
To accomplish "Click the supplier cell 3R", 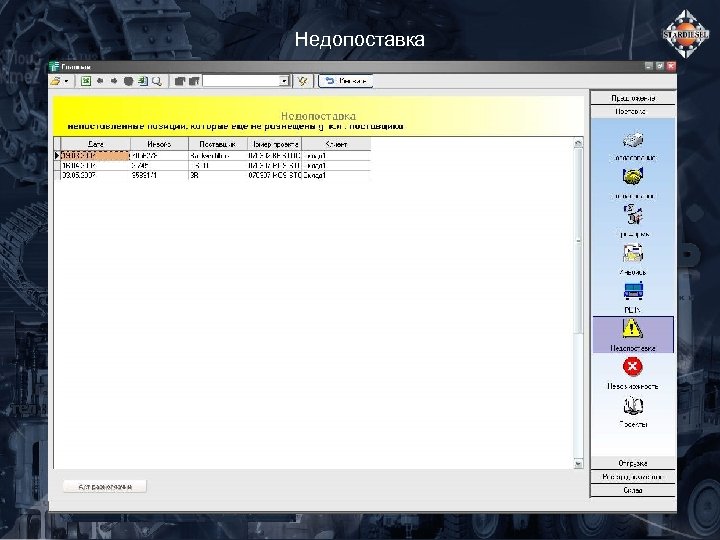I will pyautogui.click(x=218, y=175).
